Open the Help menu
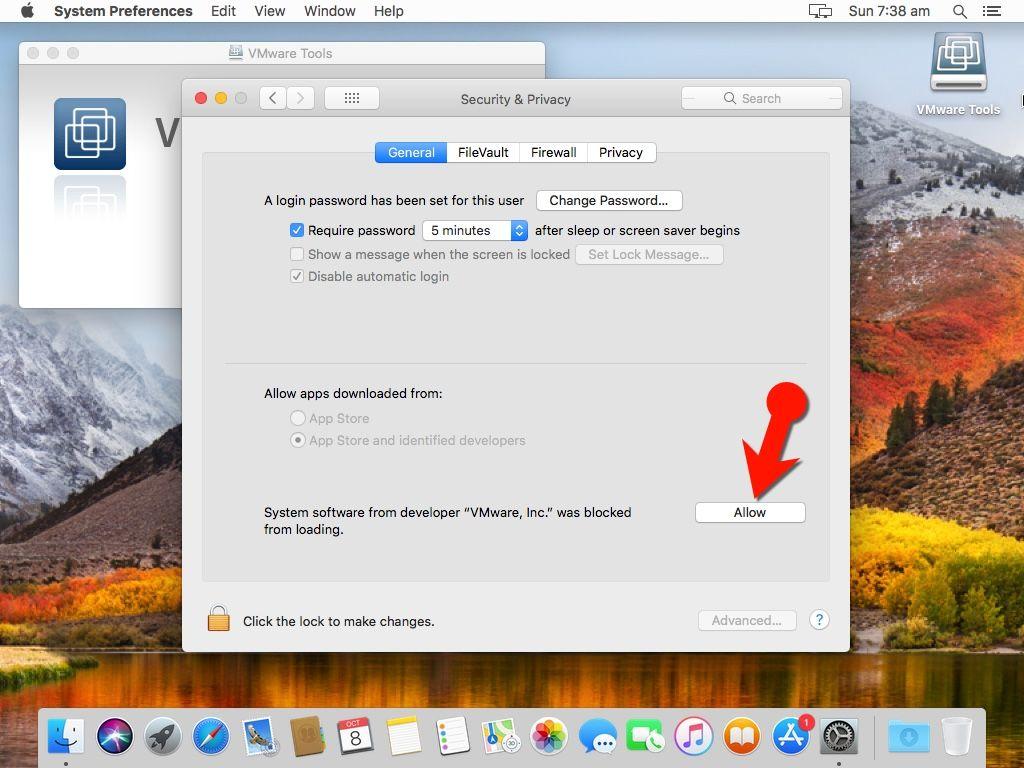This screenshot has width=1024, height=768. [x=389, y=11]
